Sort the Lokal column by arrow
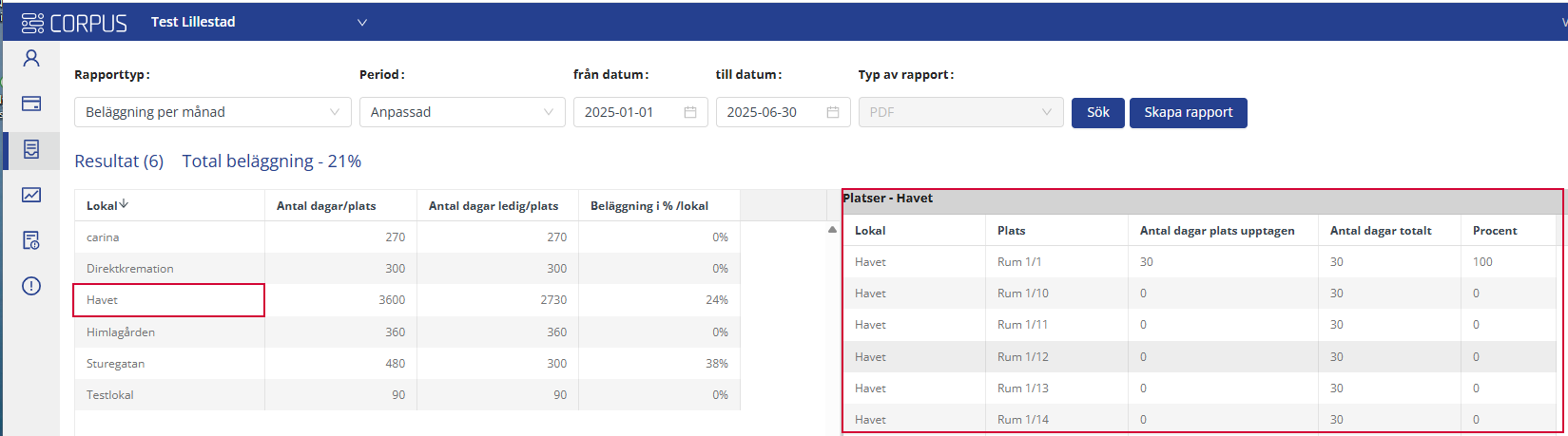Screen dimensions: 1568x436 [x=124, y=204]
